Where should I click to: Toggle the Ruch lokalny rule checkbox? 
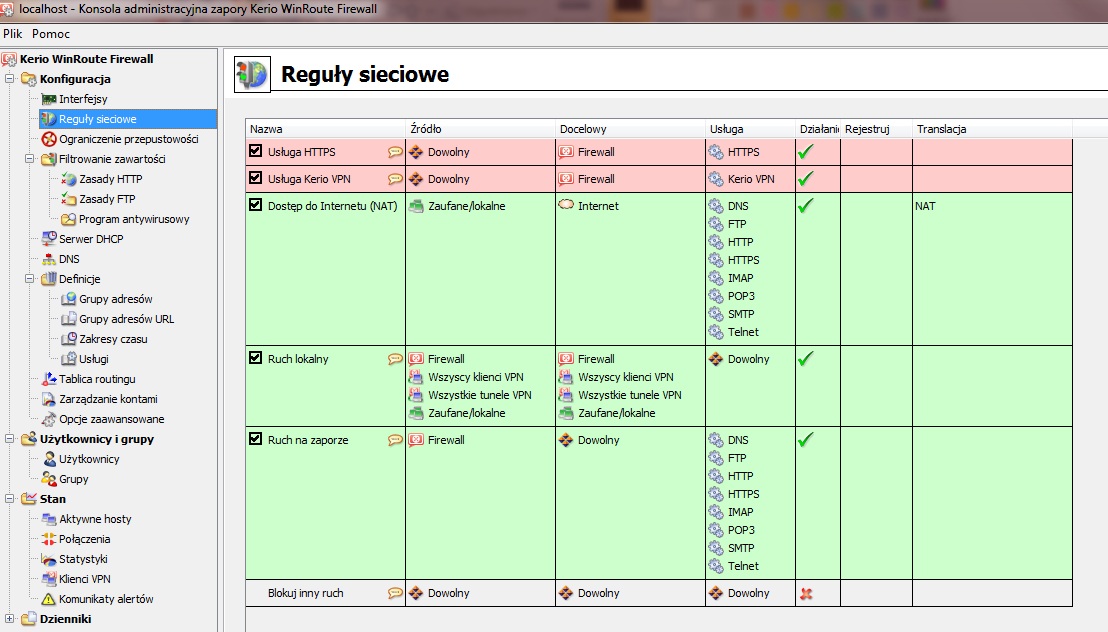tap(256, 358)
